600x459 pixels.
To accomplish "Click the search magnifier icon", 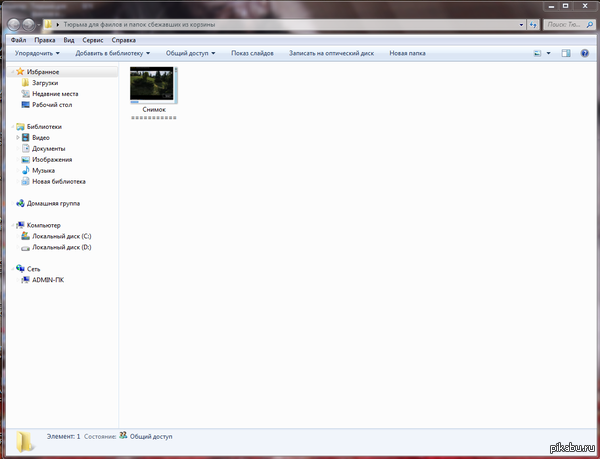I will click(590, 24).
